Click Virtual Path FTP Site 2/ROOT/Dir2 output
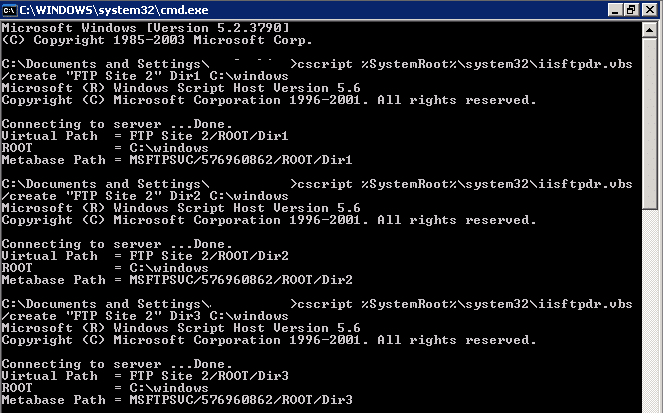This screenshot has width=663, height=413. pos(145,256)
